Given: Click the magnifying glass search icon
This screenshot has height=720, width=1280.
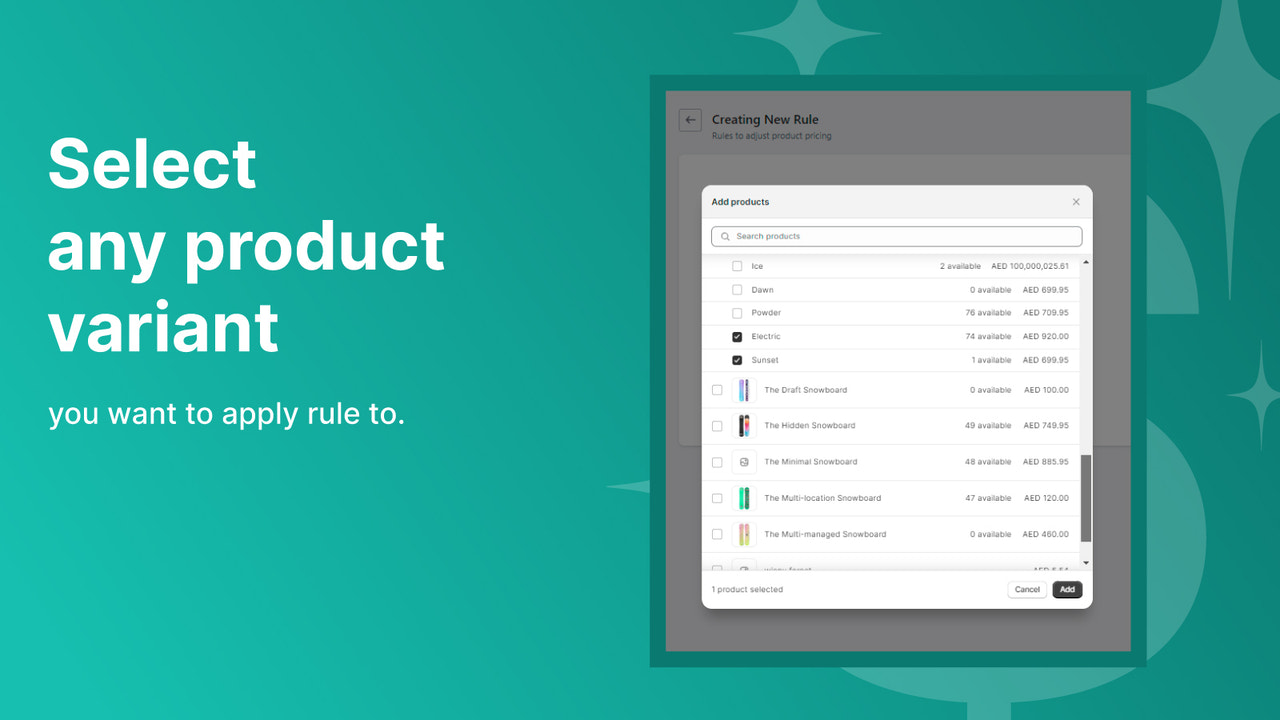Looking at the screenshot, I should [725, 236].
